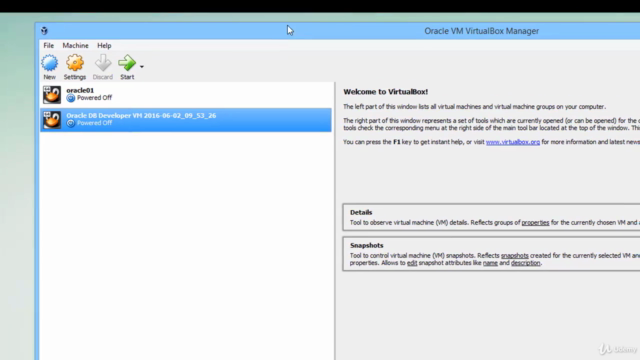Screen dimensions: 640x360
Task: Click the Welcome to VirtualBox! heading
Action: [385, 92]
